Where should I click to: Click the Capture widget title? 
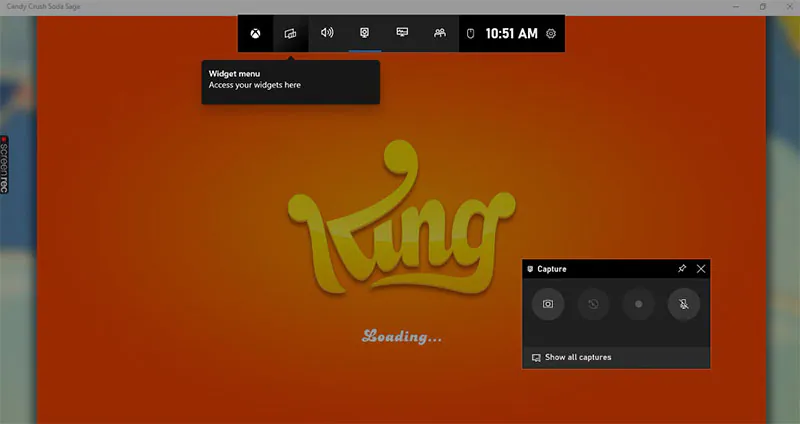pyautogui.click(x=552, y=269)
